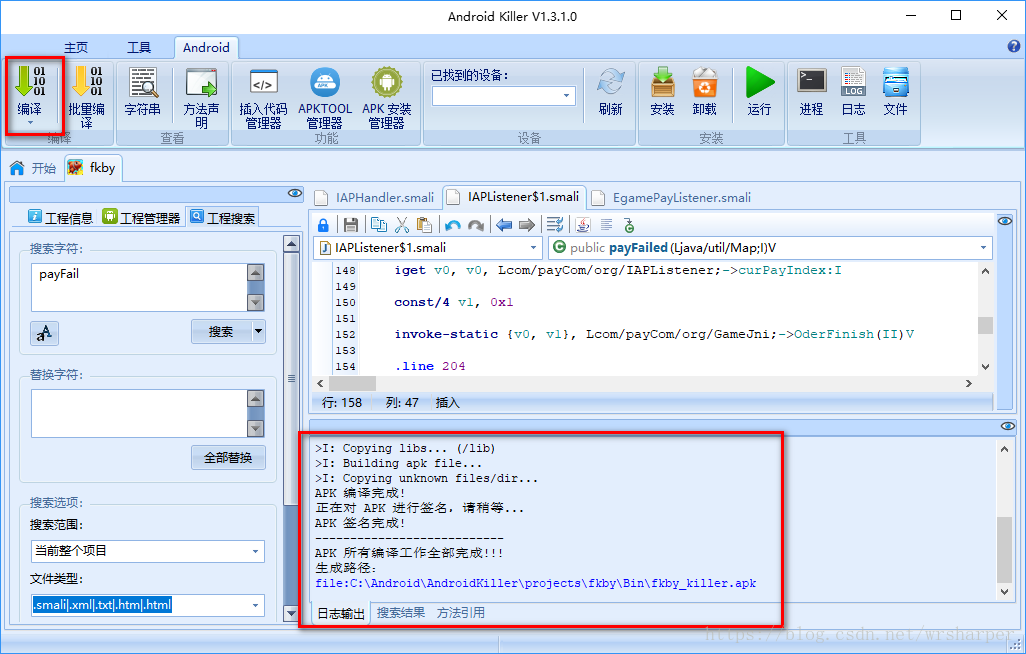This screenshot has width=1026, height=654.
Task: Click the 卸载 uninstall icon
Action: tap(705, 92)
